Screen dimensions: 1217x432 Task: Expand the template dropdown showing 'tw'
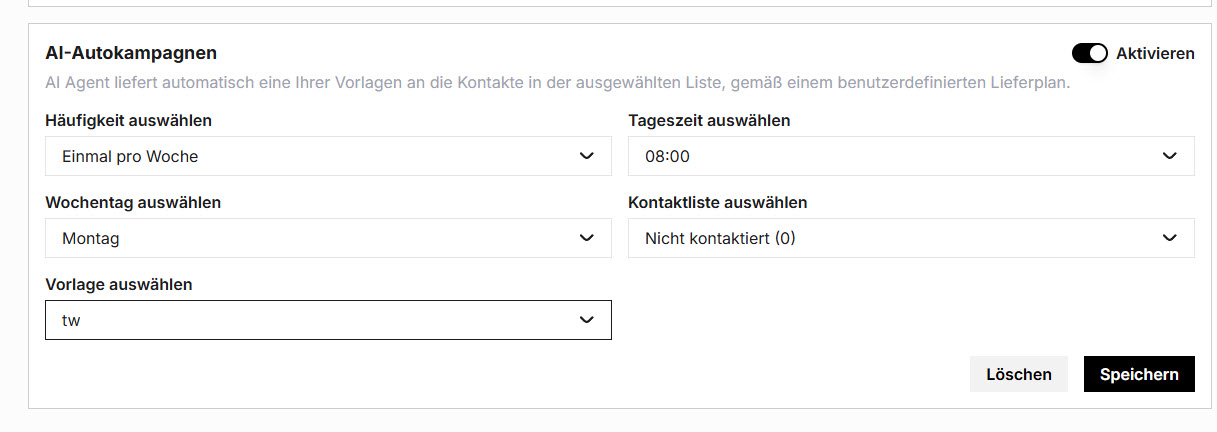[310, 320]
